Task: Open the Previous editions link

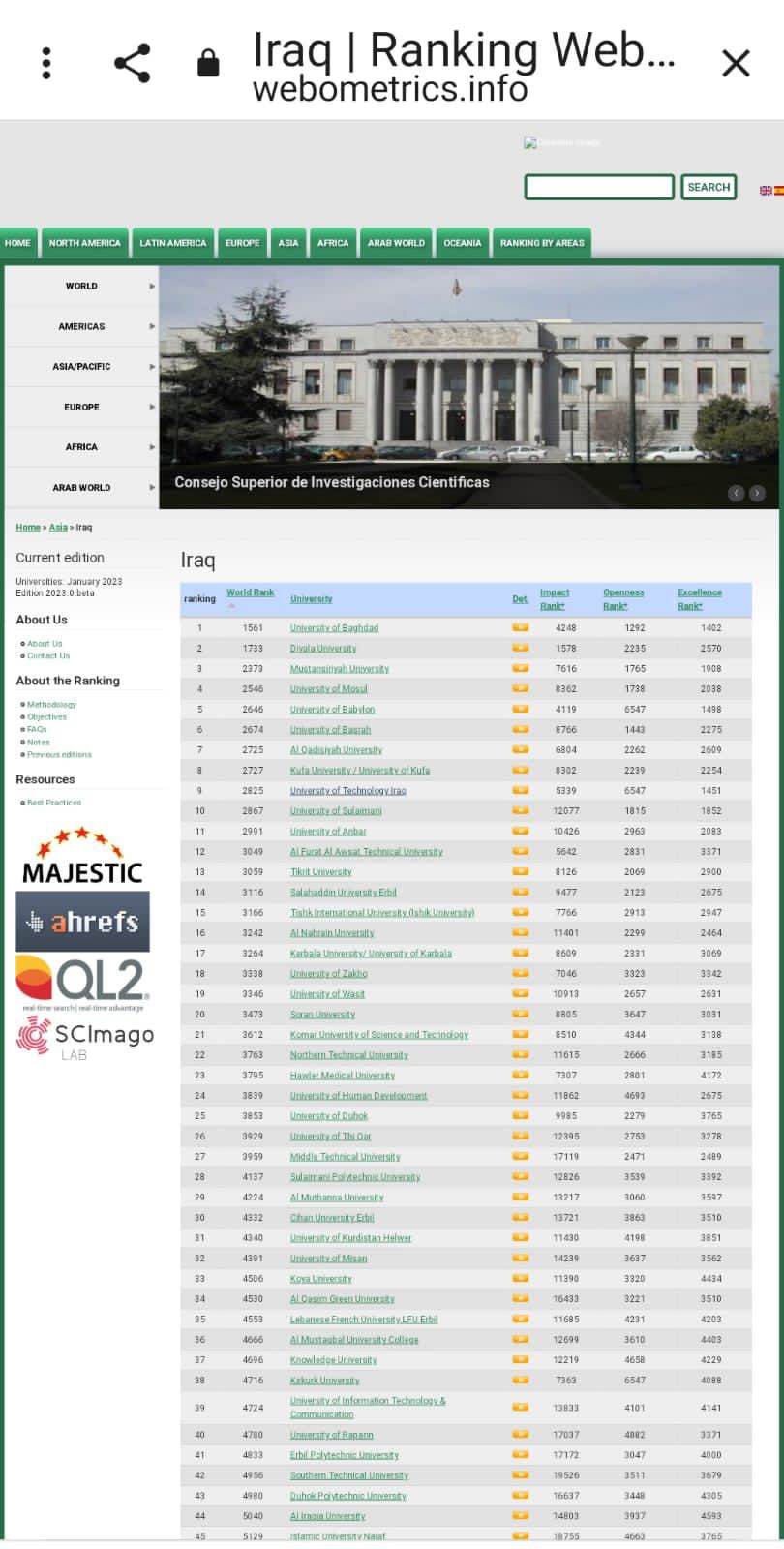Action: click(x=59, y=754)
